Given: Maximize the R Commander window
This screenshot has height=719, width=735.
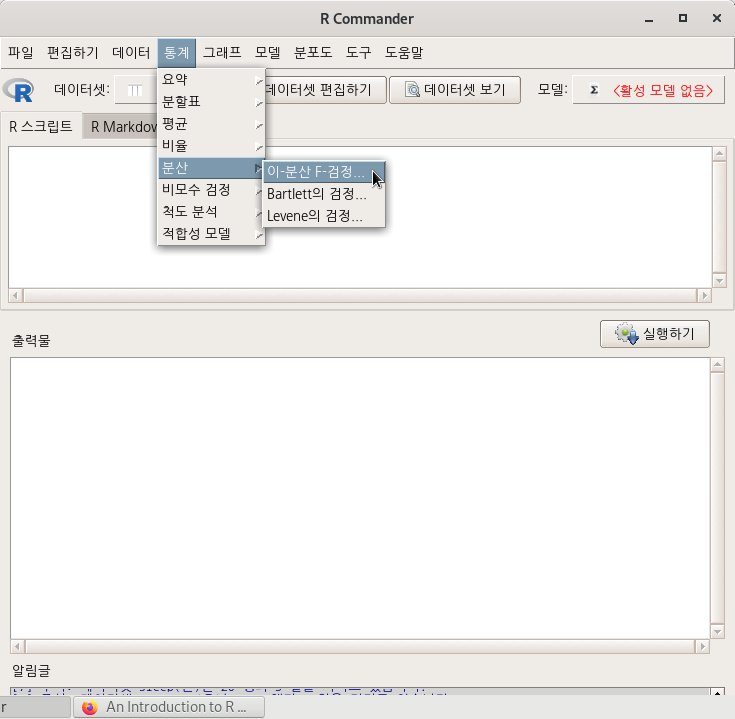Looking at the screenshot, I should 683,18.
